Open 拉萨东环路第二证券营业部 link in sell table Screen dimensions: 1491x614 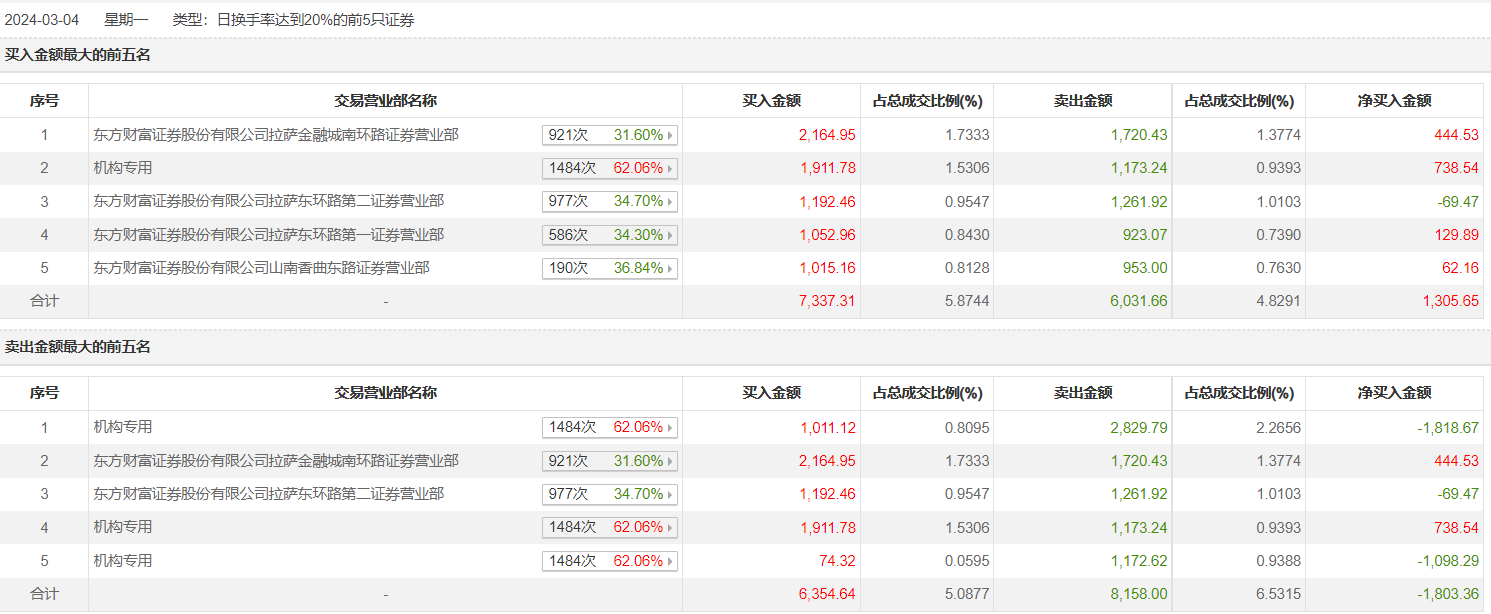pyautogui.click(x=269, y=494)
